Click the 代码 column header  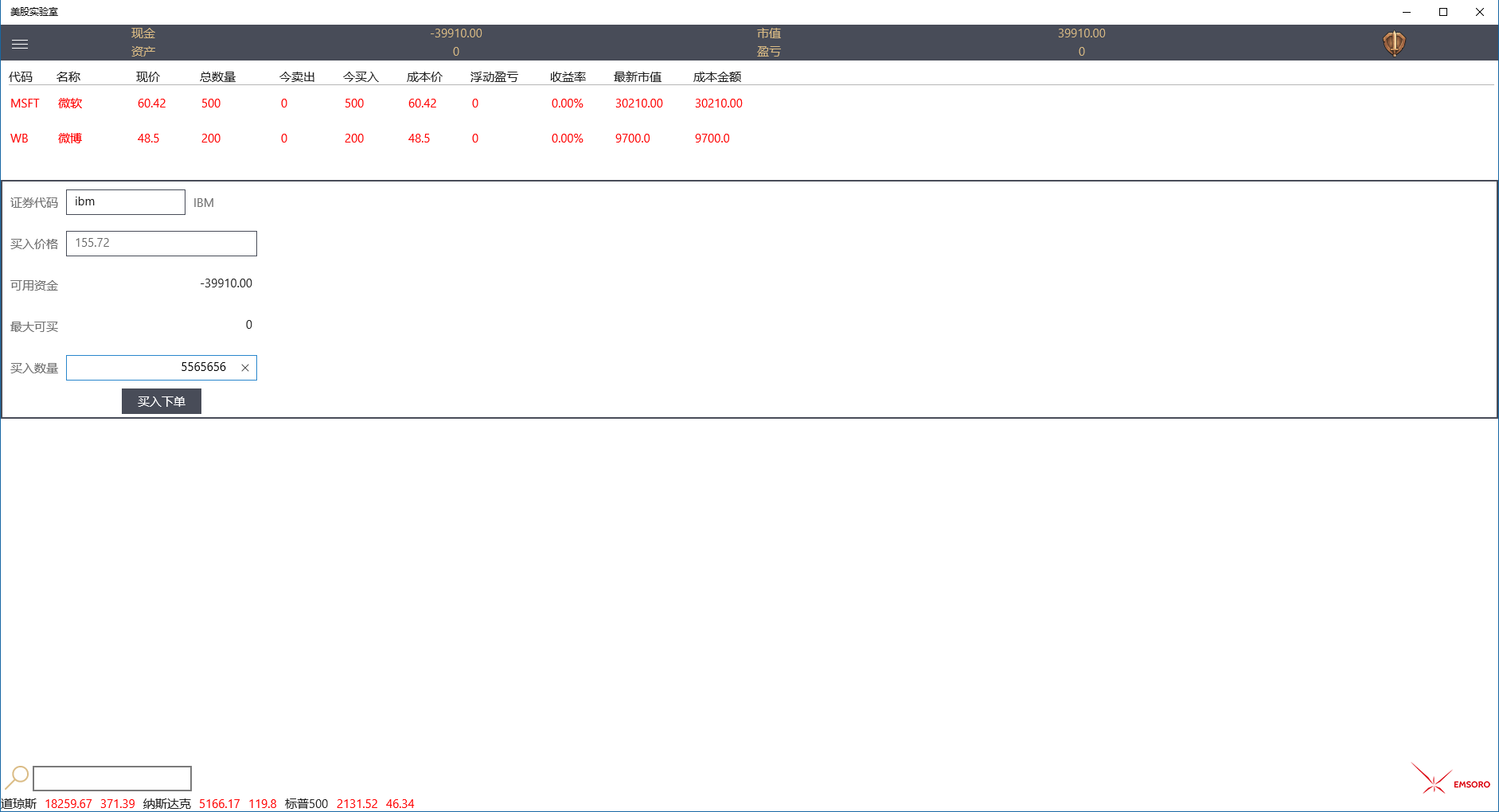(x=21, y=77)
